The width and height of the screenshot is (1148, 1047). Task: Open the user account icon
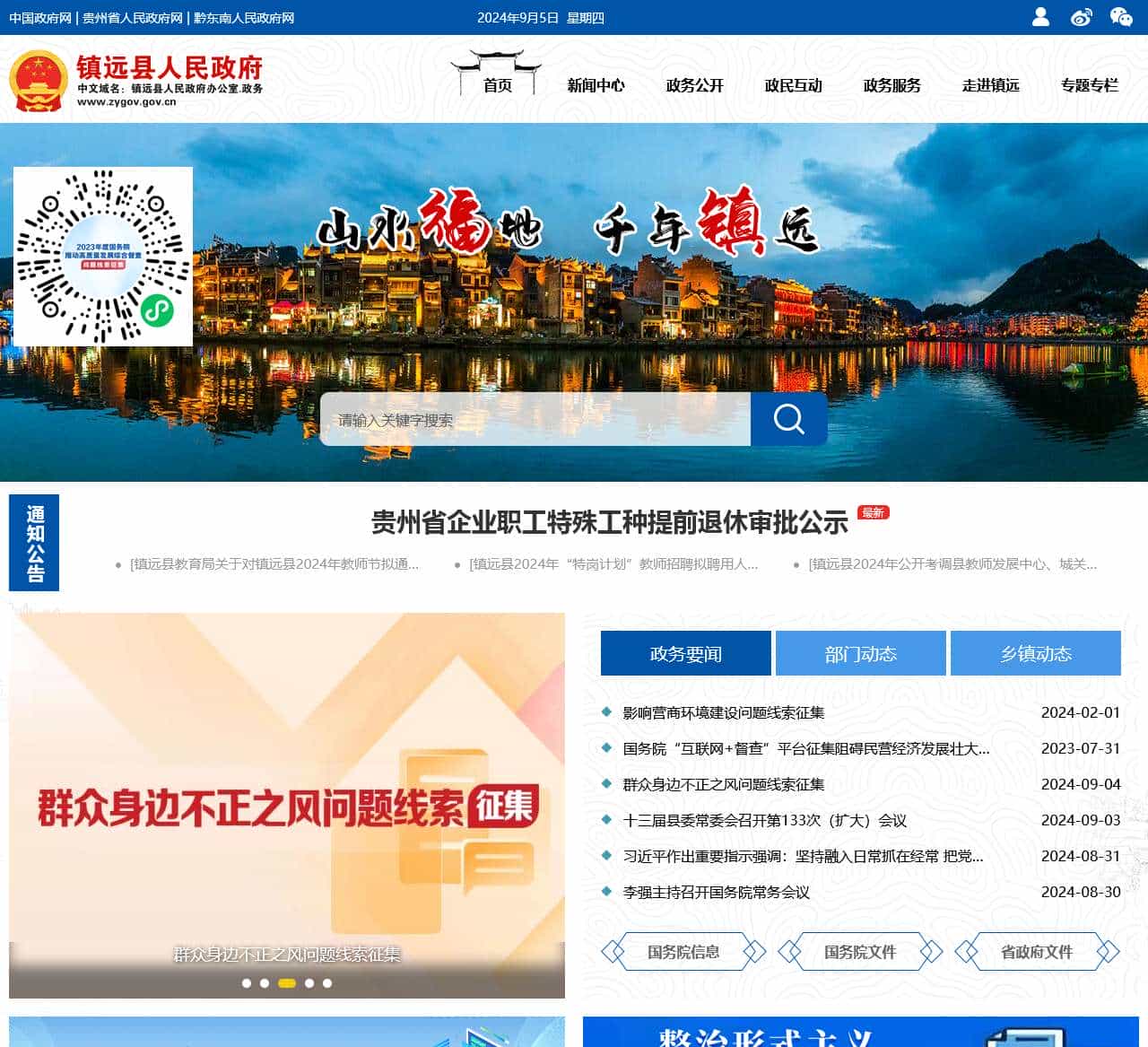tap(1040, 17)
